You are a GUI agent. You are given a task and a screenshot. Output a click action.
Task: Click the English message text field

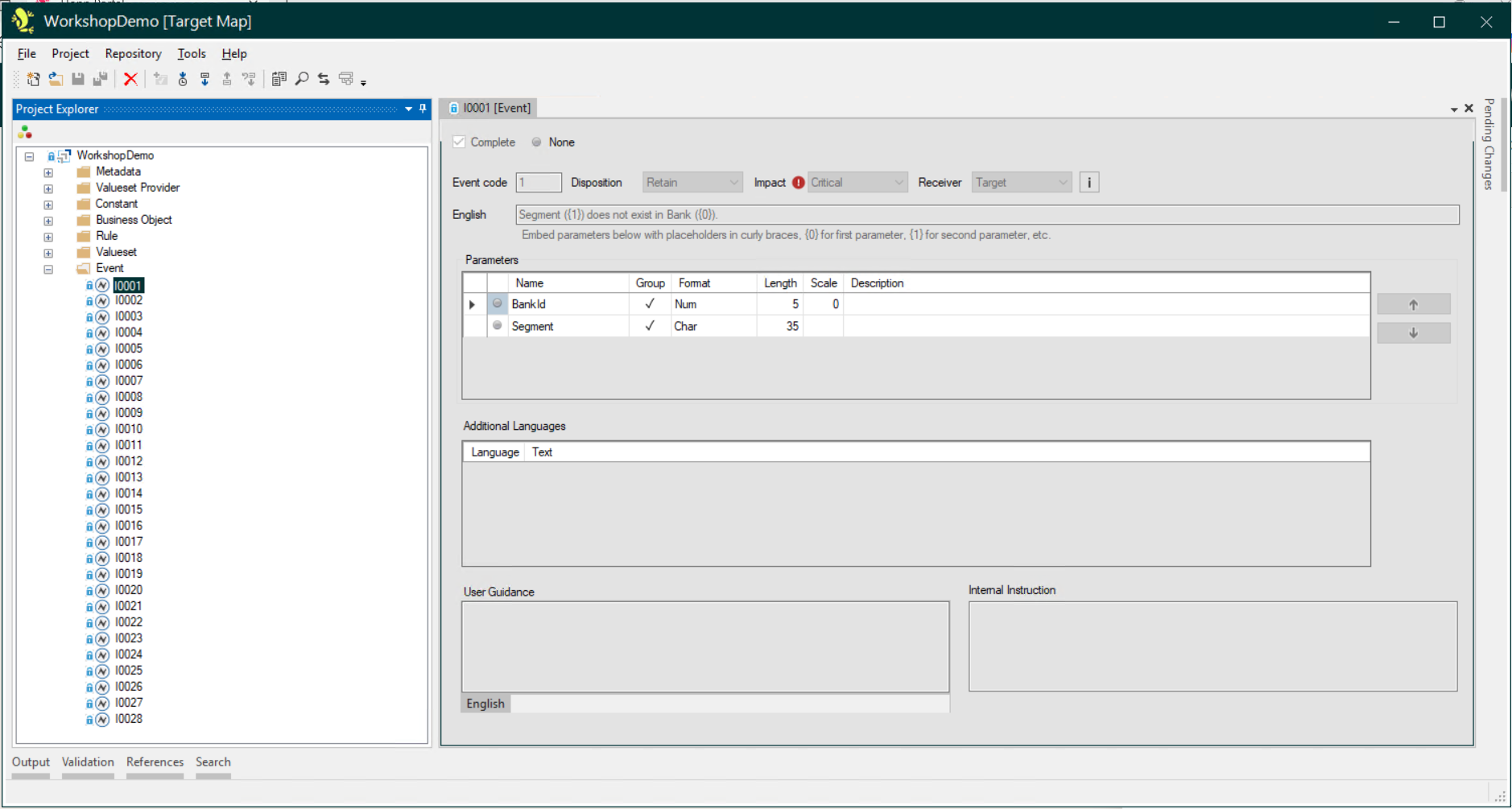click(x=986, y=215)
